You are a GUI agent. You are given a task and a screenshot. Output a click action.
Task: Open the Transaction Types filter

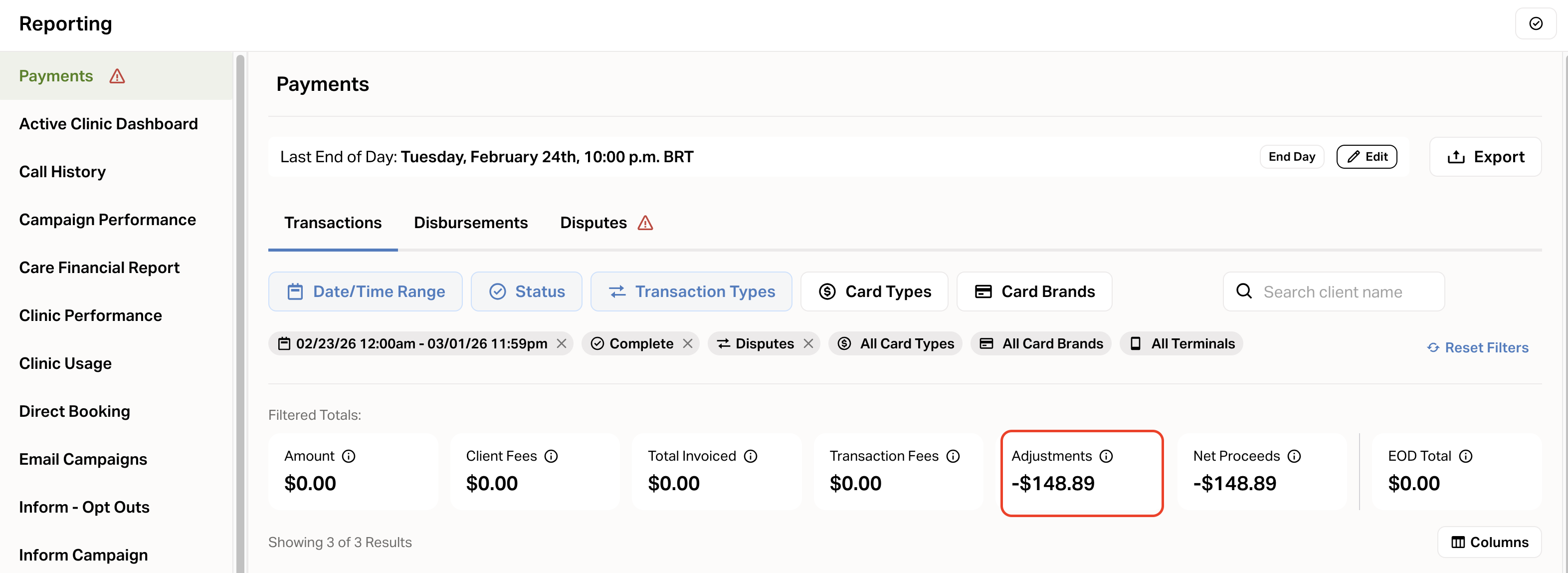point(691,291)
